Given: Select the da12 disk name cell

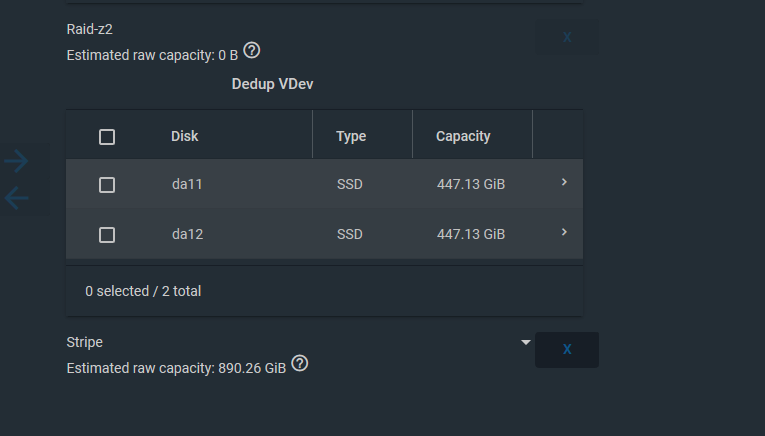Looking at the screenshot, I should (x=188, y=234).
